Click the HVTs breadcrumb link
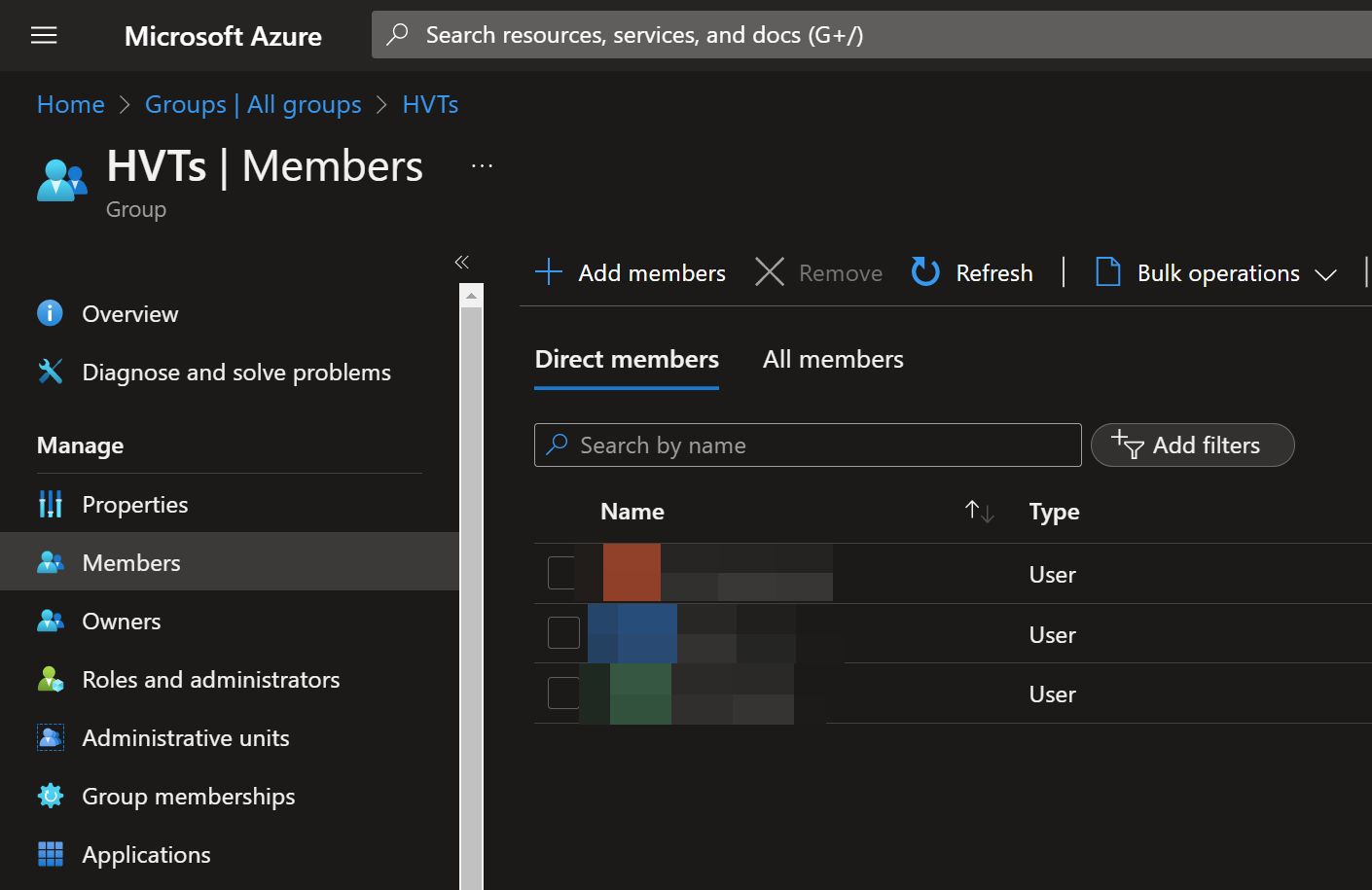Viewport: 1372px width, 890px height. tap(430, 104)
